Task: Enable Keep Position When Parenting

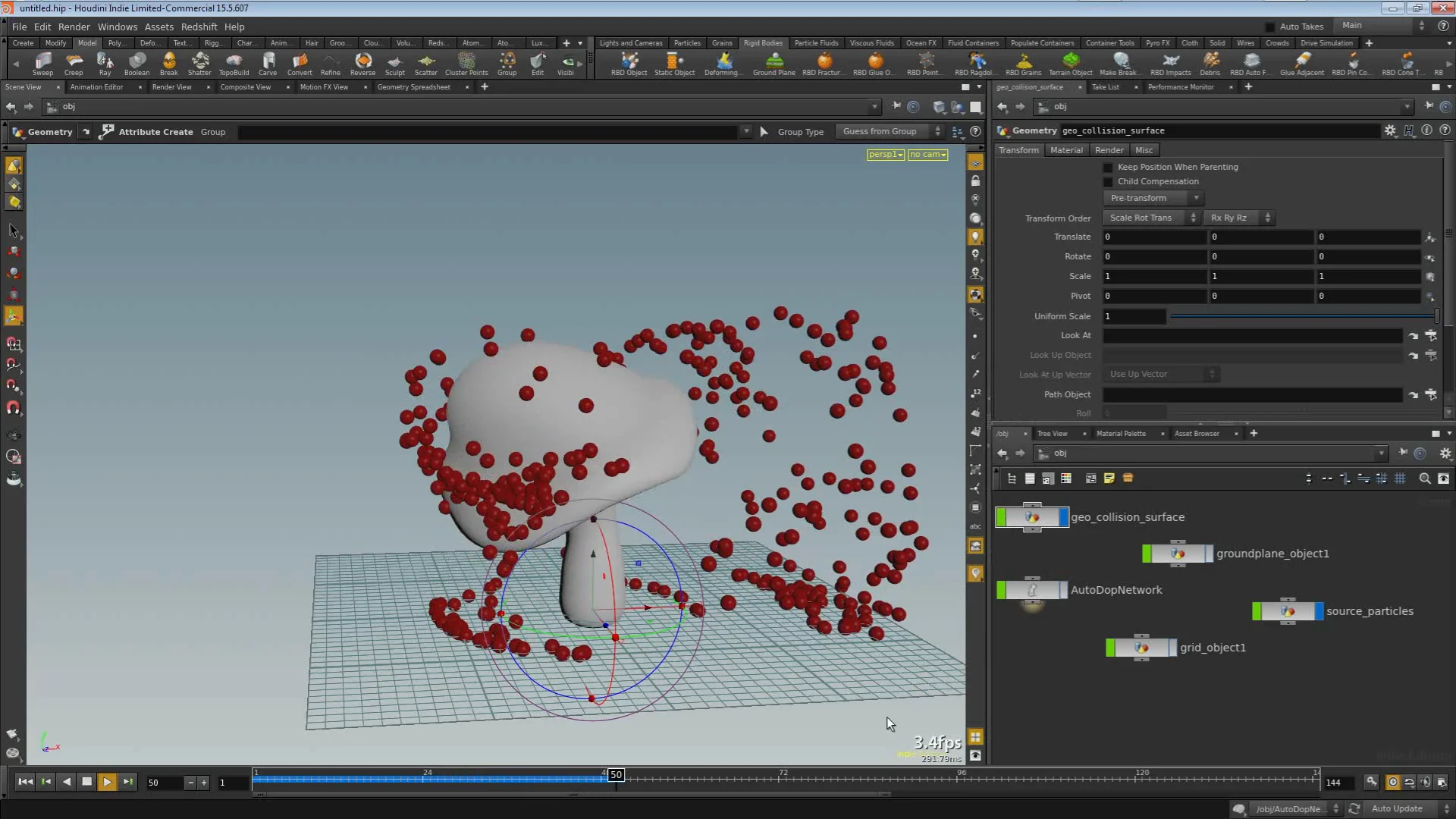Action: coord(1109,167)
